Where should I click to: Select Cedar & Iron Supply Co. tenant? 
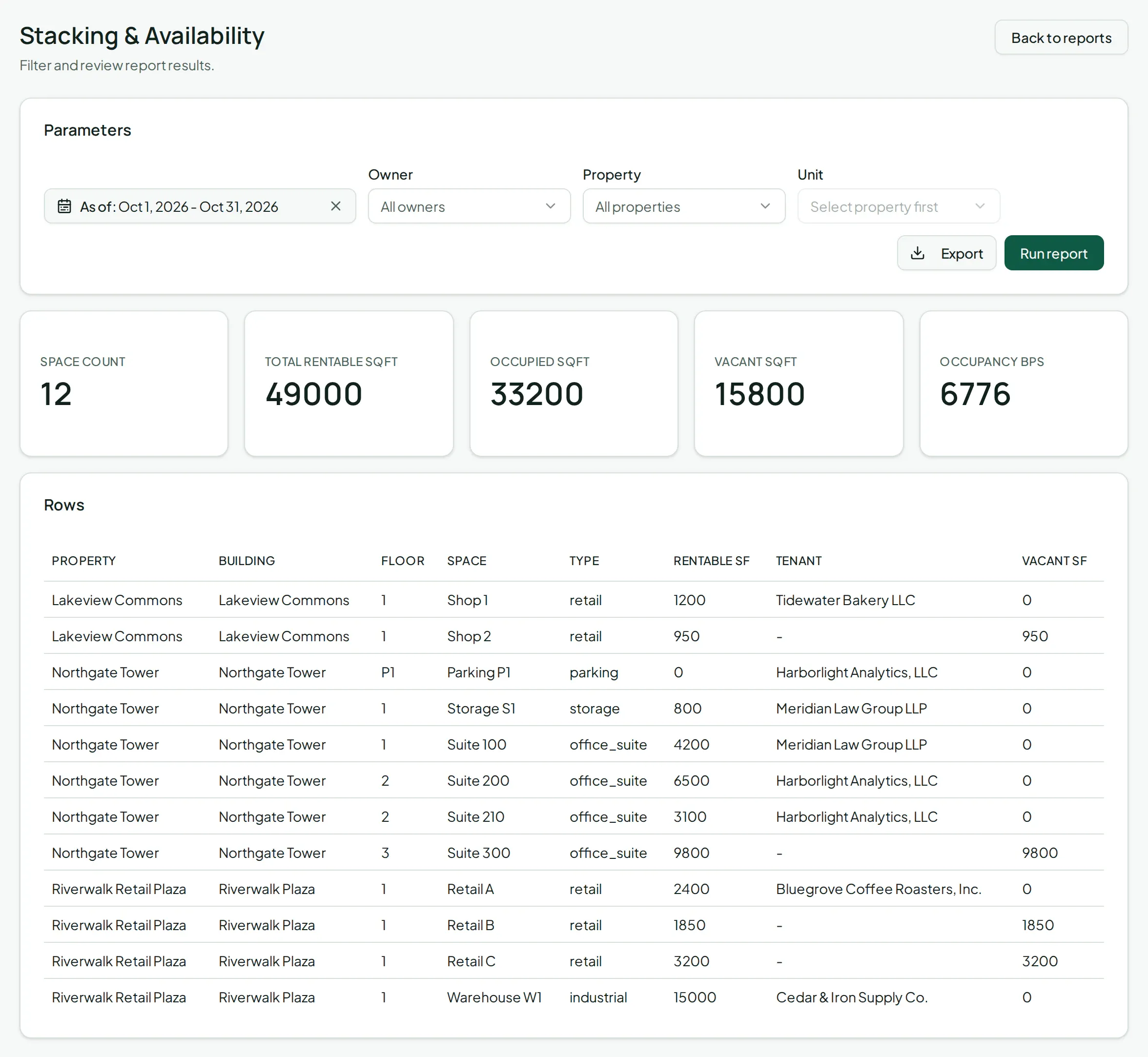click(x=852, y=997)
